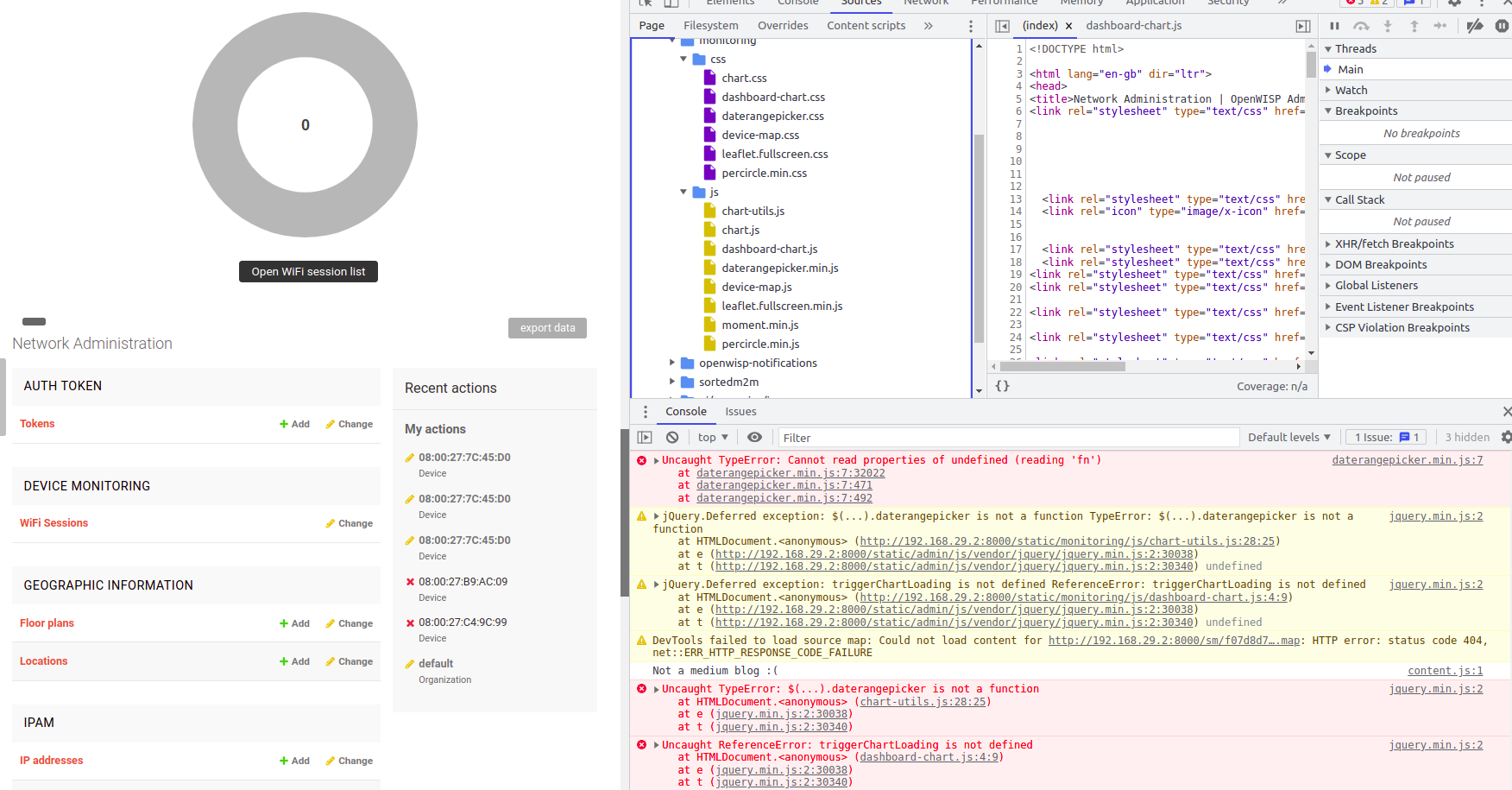Click the Step into next function call icon
Image resolution: width=1512 pixels, height=790 pixels.
coord(1388,26)
